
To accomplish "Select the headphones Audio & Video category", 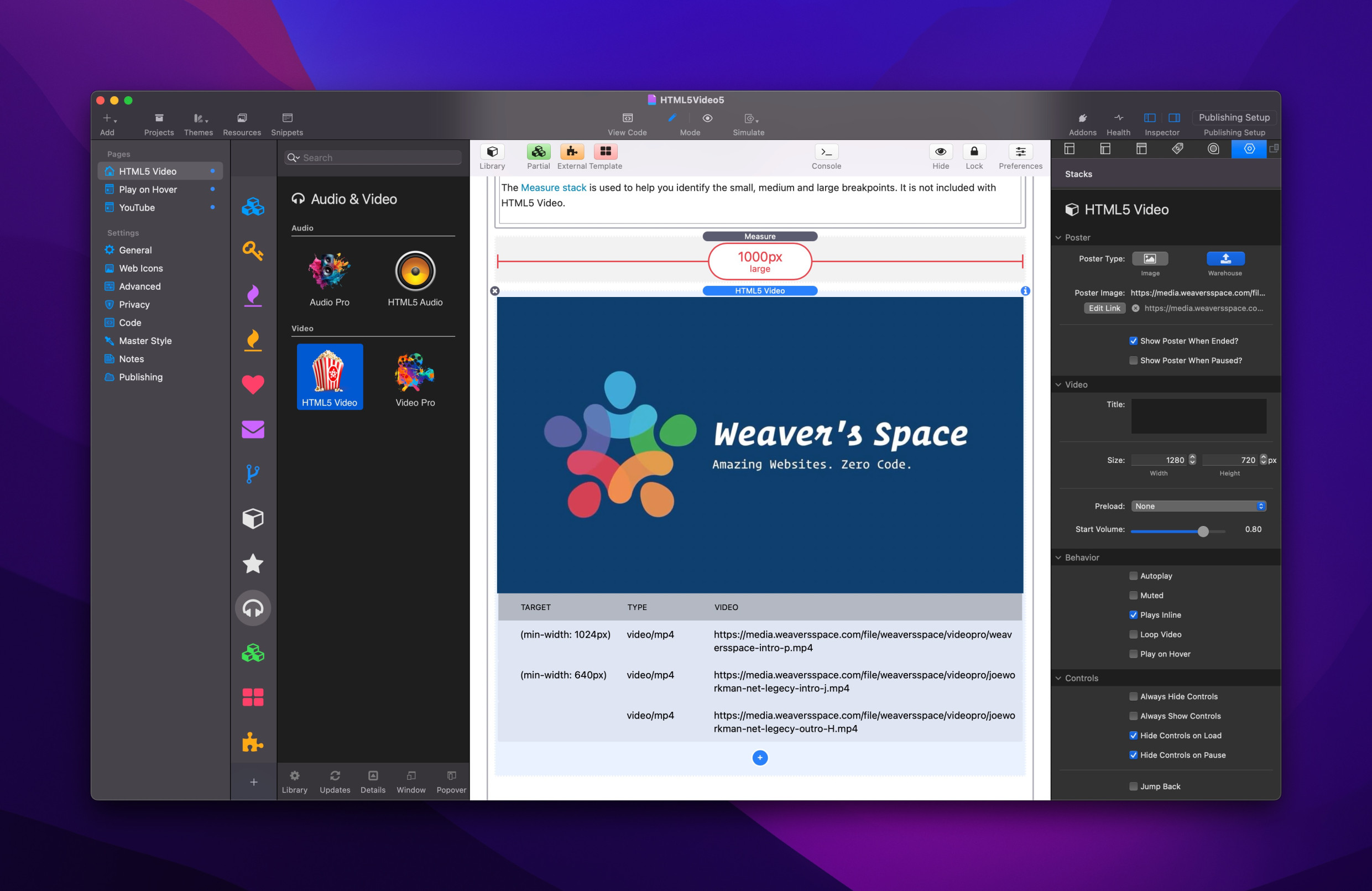I will coord(253,608).
